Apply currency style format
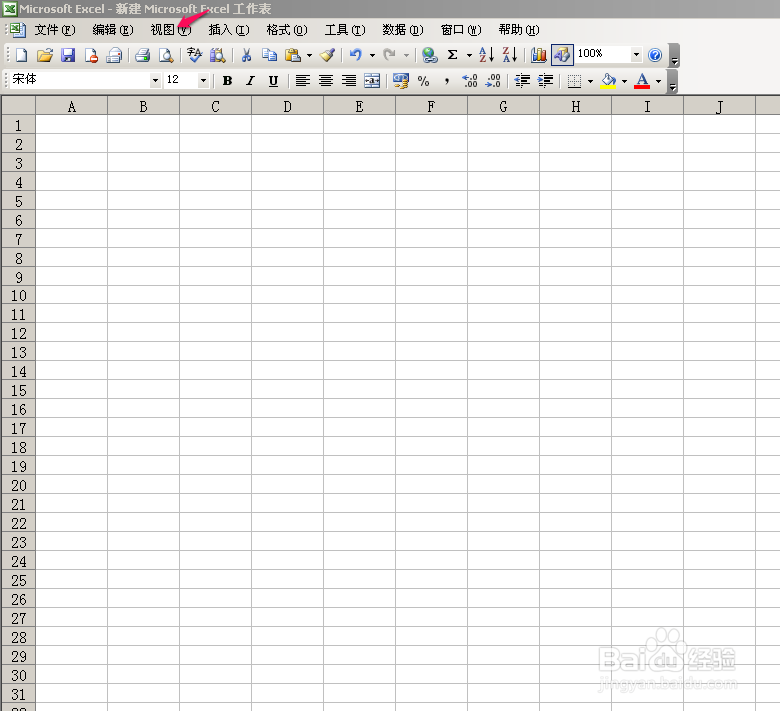 pos(400,81)
